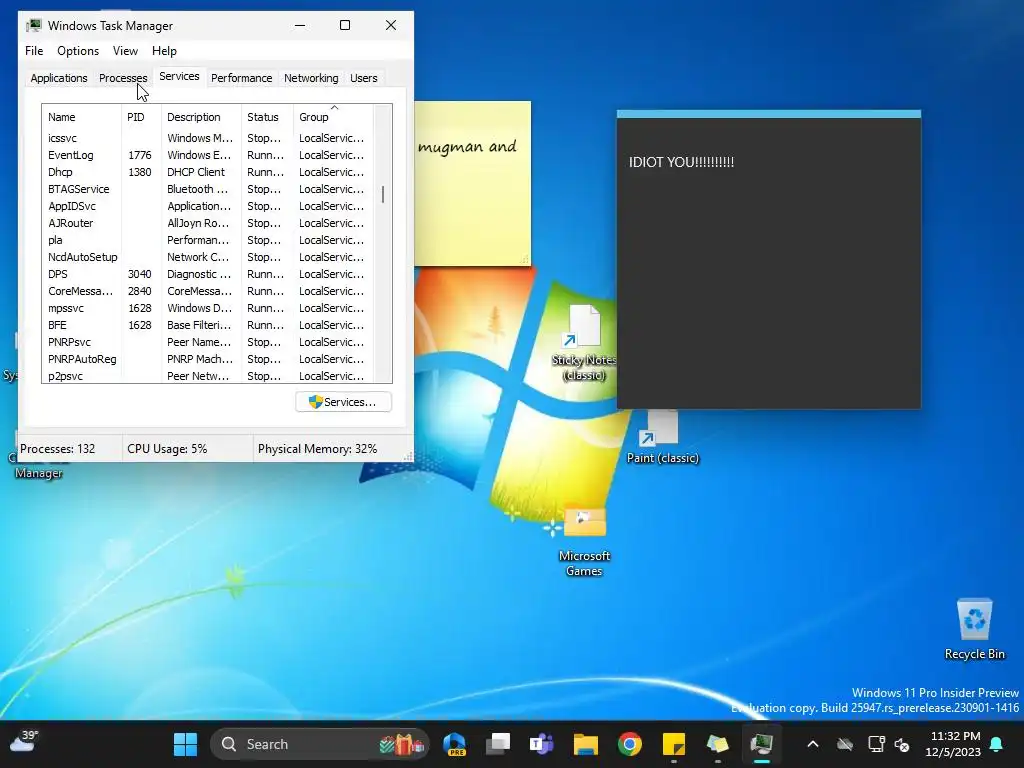Select the Dhcp service row

pyautogui.click(x=208, y=172)
